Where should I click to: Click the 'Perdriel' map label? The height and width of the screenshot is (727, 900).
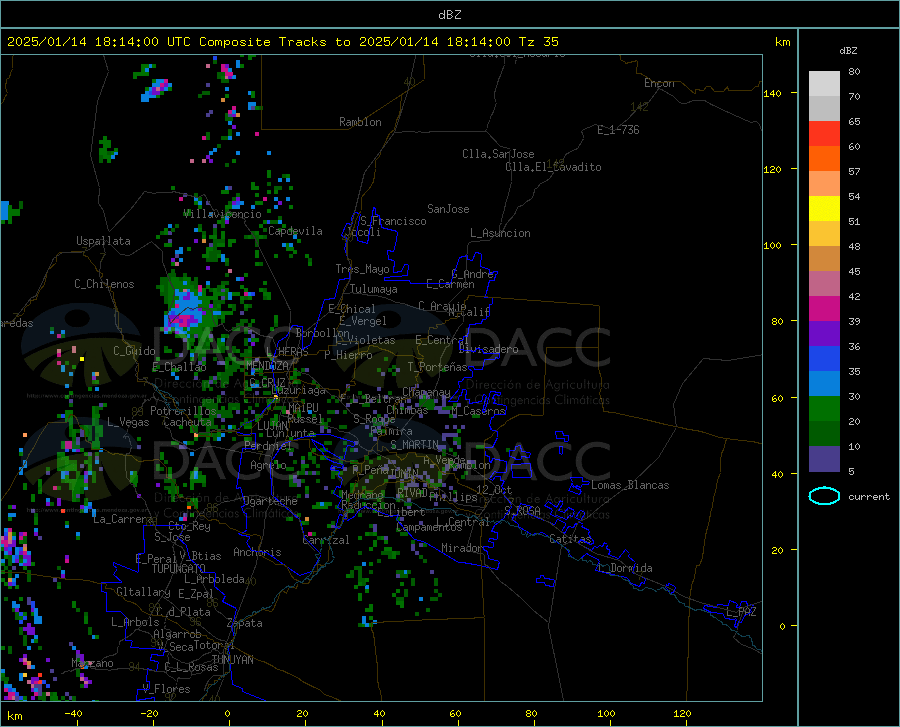[x=268, y=445]
